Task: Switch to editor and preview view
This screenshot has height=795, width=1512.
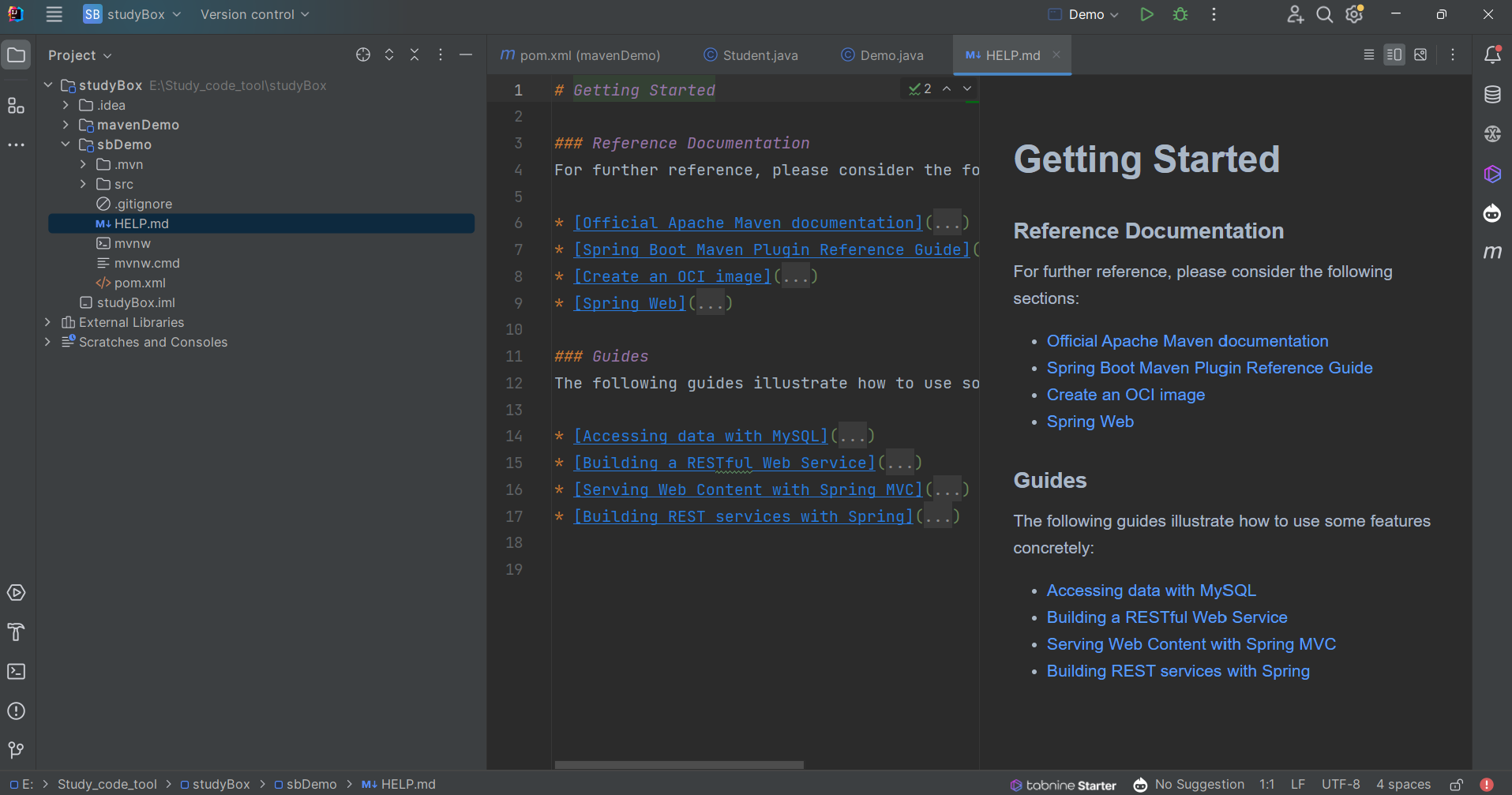Action: [x=1394, y=54]
